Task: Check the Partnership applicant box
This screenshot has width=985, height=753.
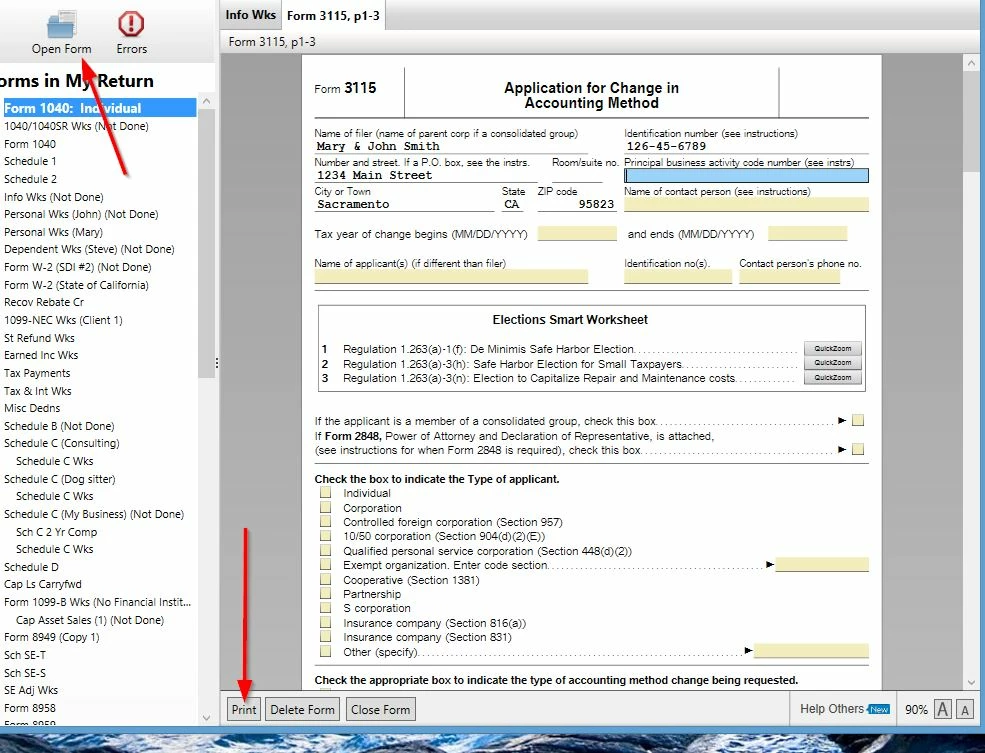Action: tap(325, 593)
